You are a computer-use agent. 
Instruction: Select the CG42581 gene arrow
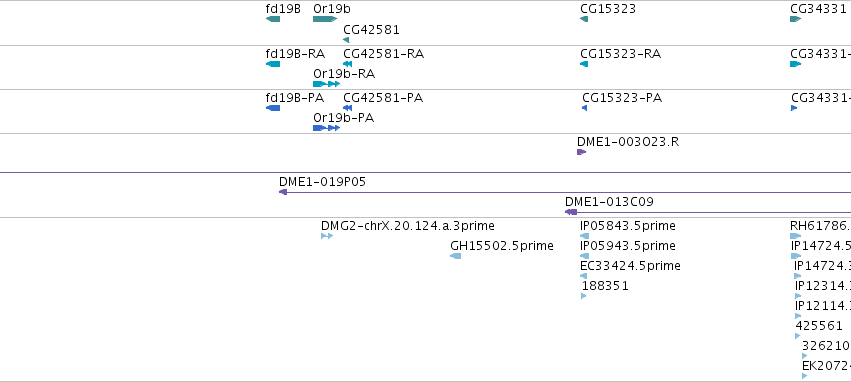tap(346, 40)
